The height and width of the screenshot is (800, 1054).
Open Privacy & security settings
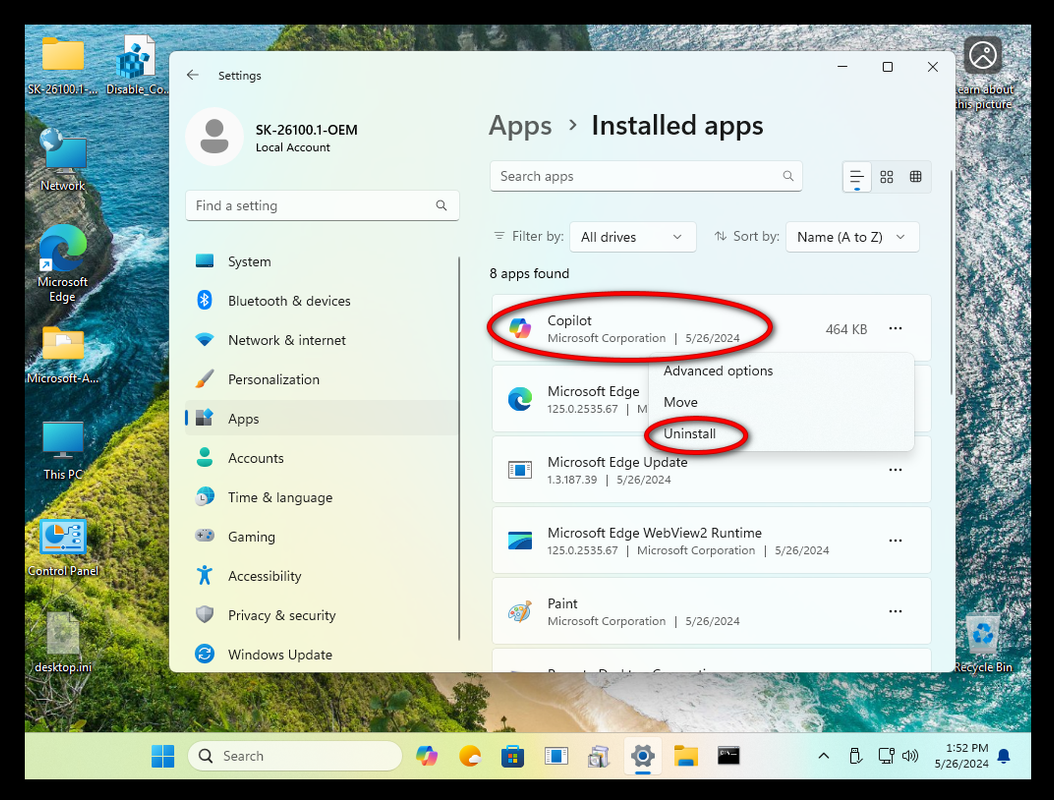tap(321, 615)
